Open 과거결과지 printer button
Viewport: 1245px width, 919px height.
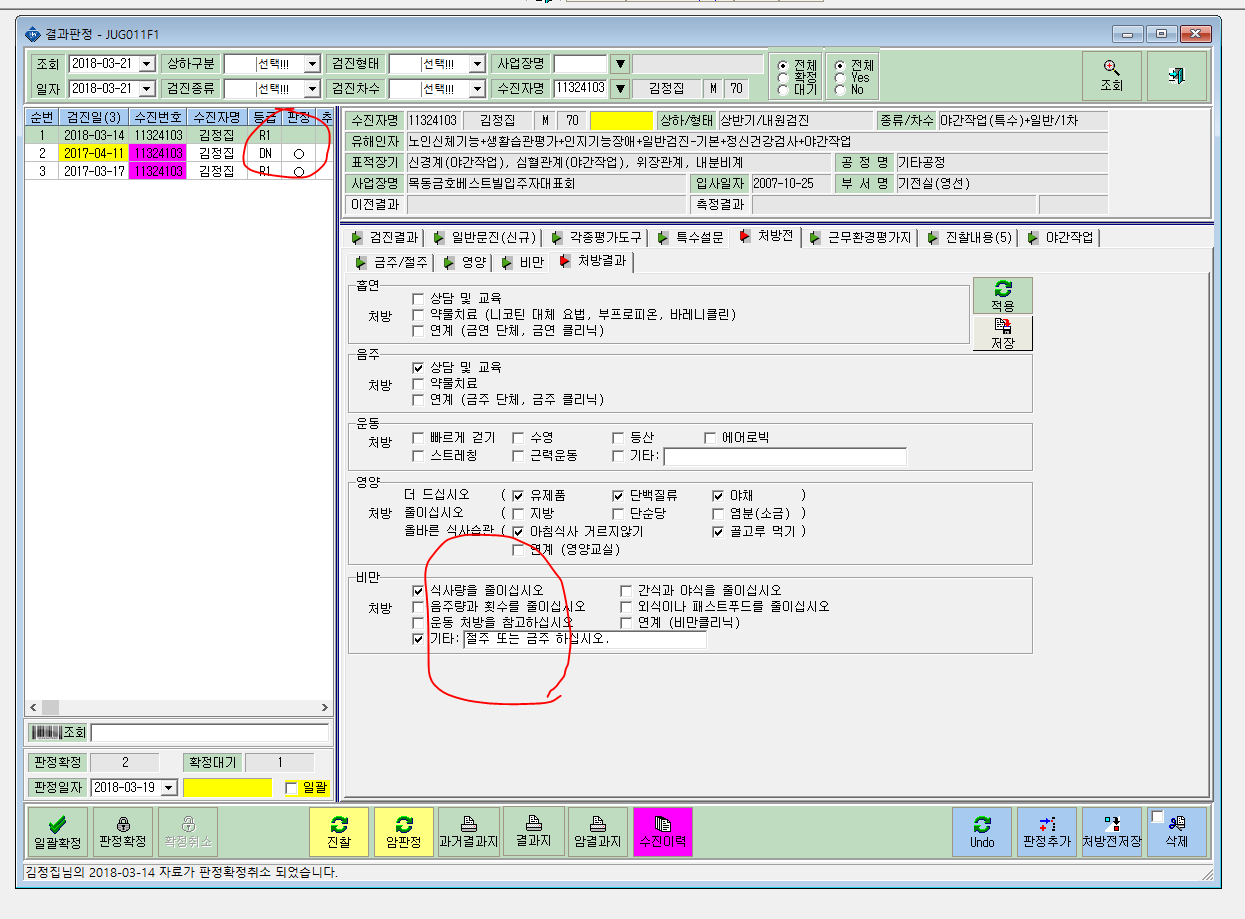pos(469,833)
